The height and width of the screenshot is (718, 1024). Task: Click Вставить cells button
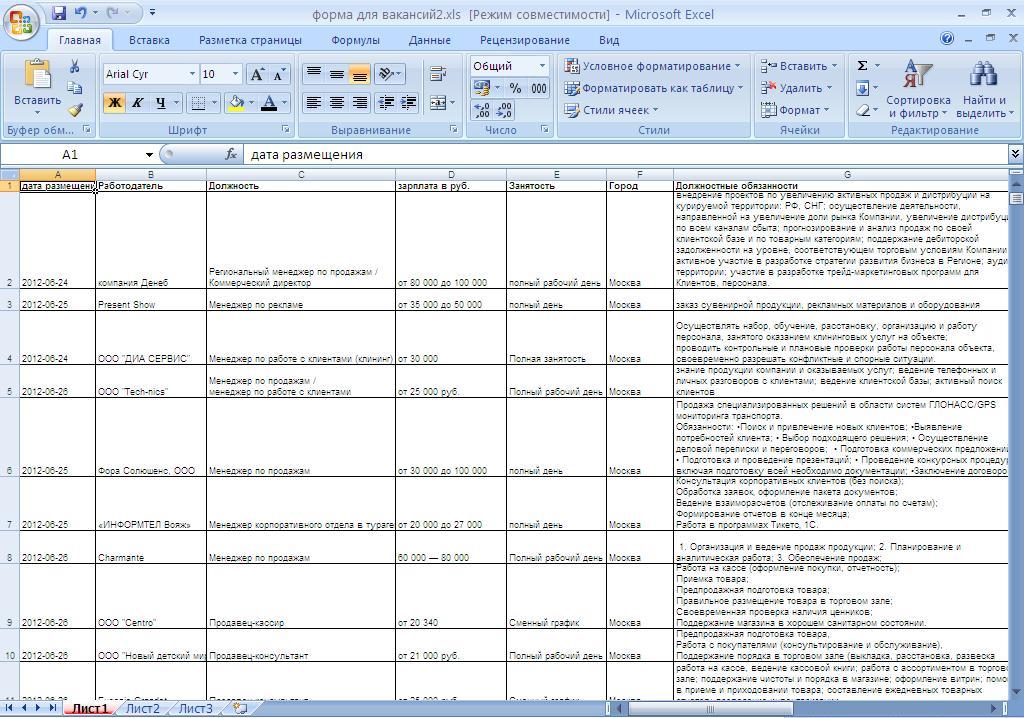[798, 66]
